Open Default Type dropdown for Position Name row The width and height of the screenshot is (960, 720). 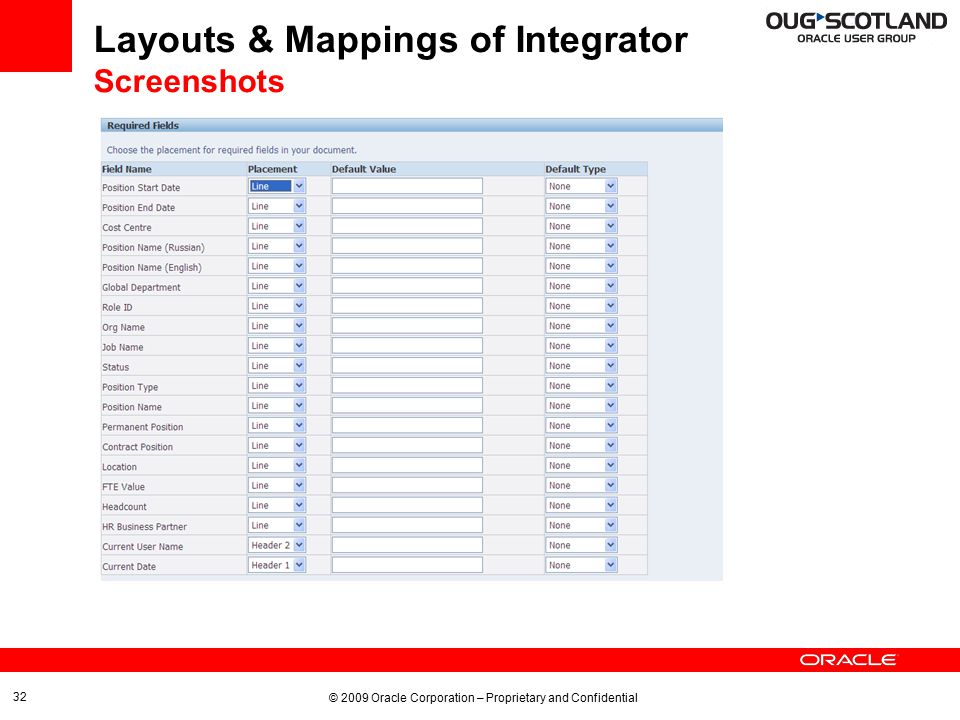click(x=581, y=405)
